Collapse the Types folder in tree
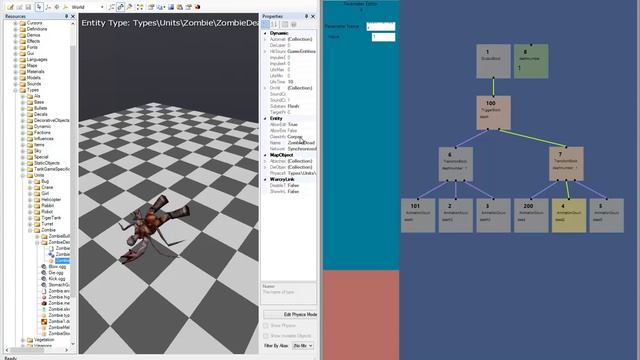Image resolution: width=640 pixels, height=360 pixels. coord(16,90)
